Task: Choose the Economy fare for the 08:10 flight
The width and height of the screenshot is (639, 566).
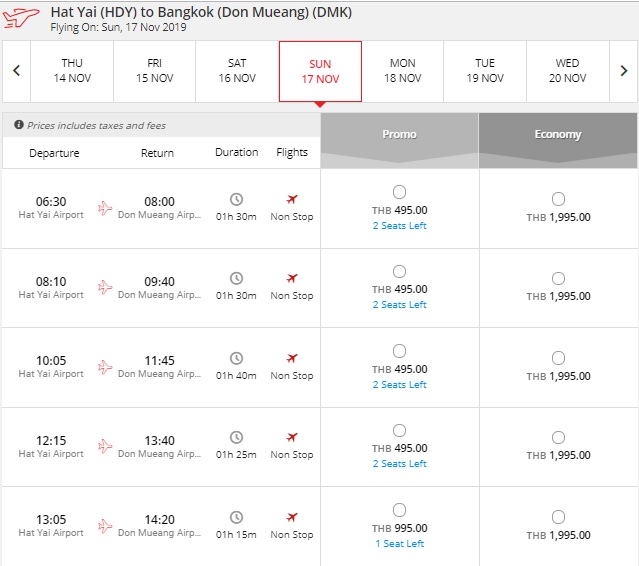Action: coord(558,278)
